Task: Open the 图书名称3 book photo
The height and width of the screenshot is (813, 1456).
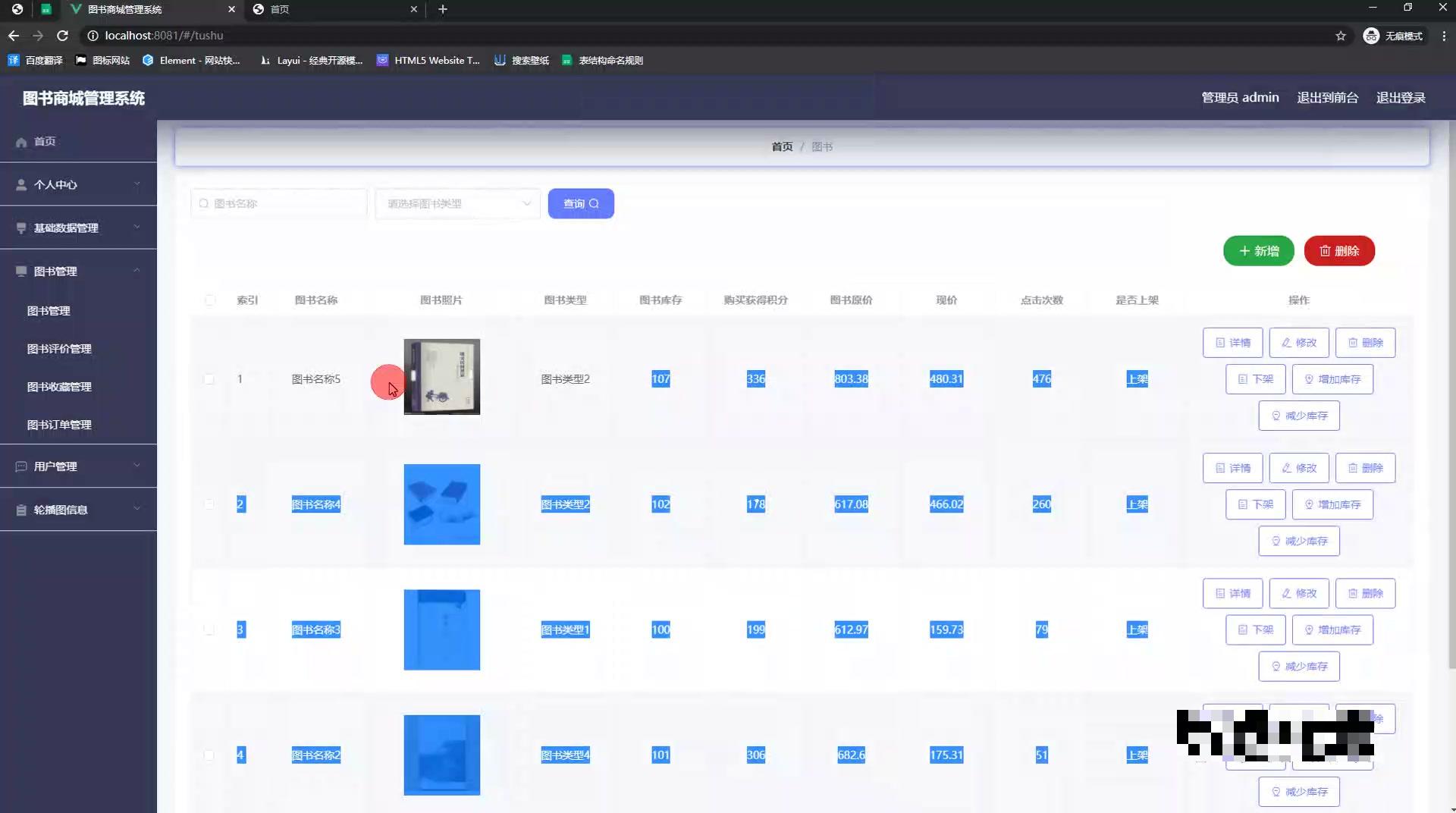Action: [x=441, y=629]
